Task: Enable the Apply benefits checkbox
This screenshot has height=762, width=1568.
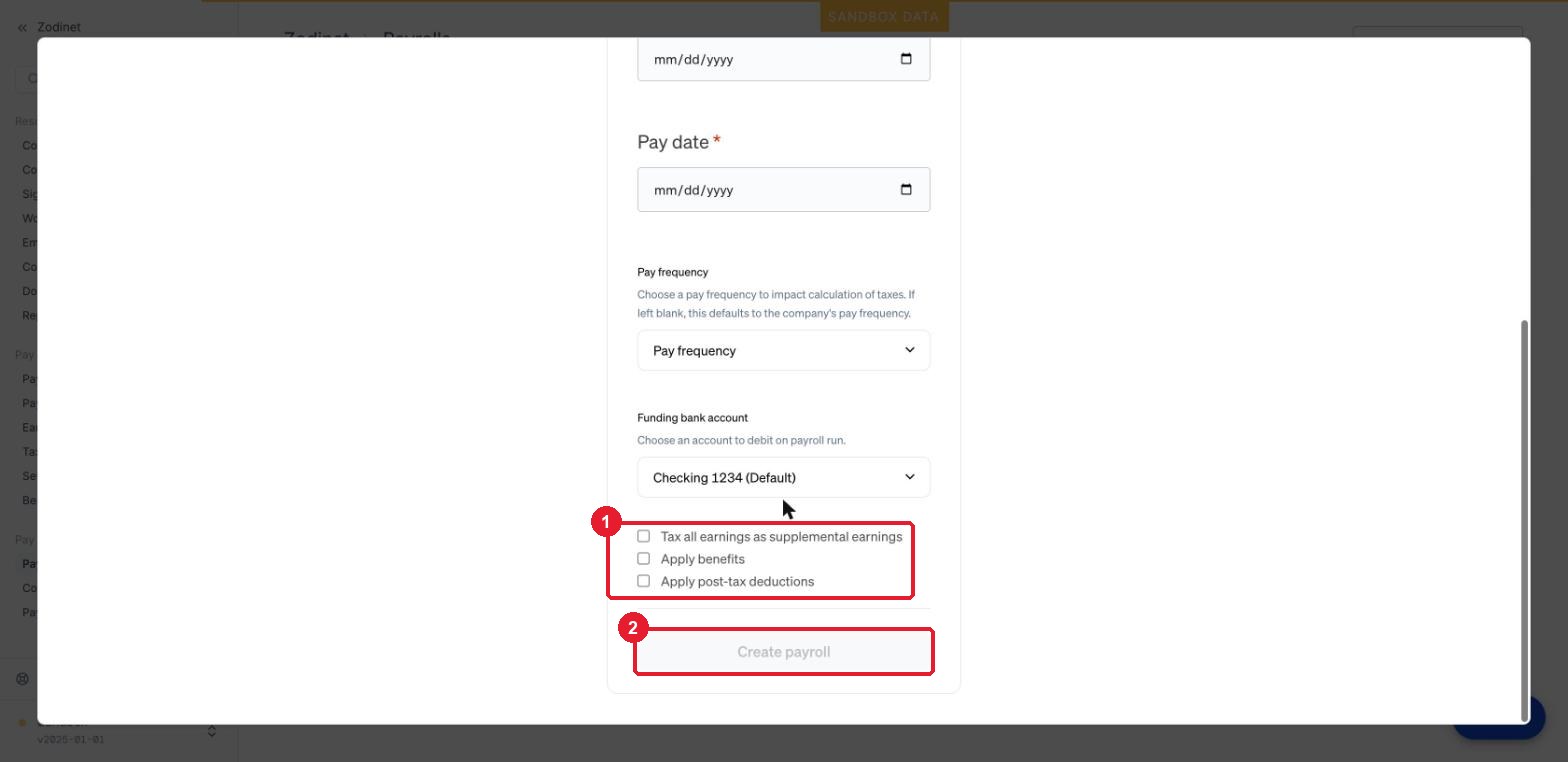Action: click(x=644, y=559)
